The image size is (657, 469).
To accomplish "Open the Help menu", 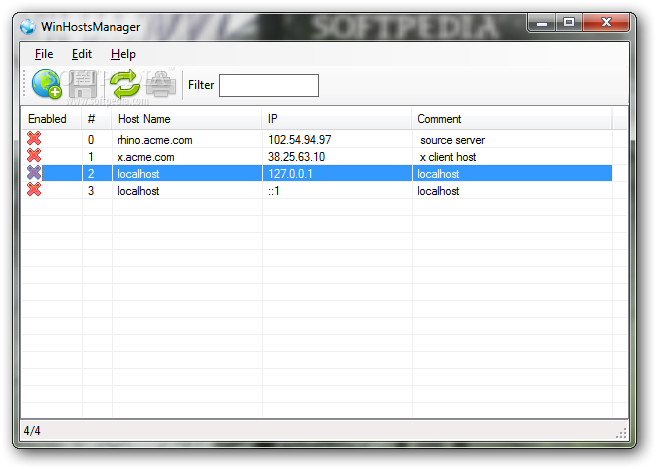I will click(x=123, y=54).
